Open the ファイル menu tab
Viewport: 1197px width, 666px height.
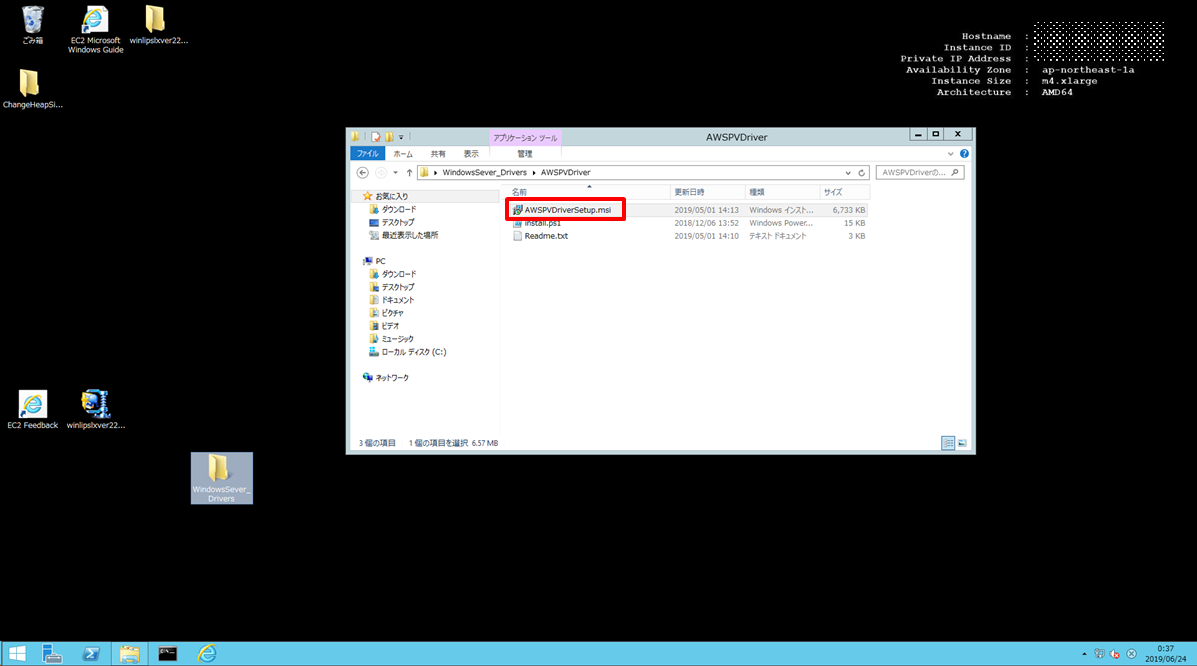(x=368, y=154)
